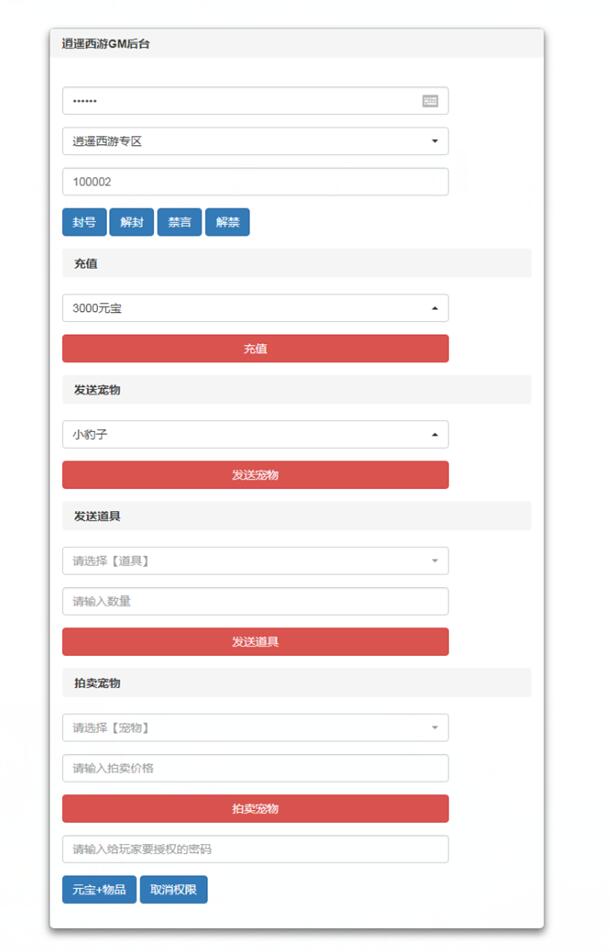The width and height of the screenshot is (610, 952).
Task: Click the 取消权限 revoke permission button
Action: click(173, 890)
